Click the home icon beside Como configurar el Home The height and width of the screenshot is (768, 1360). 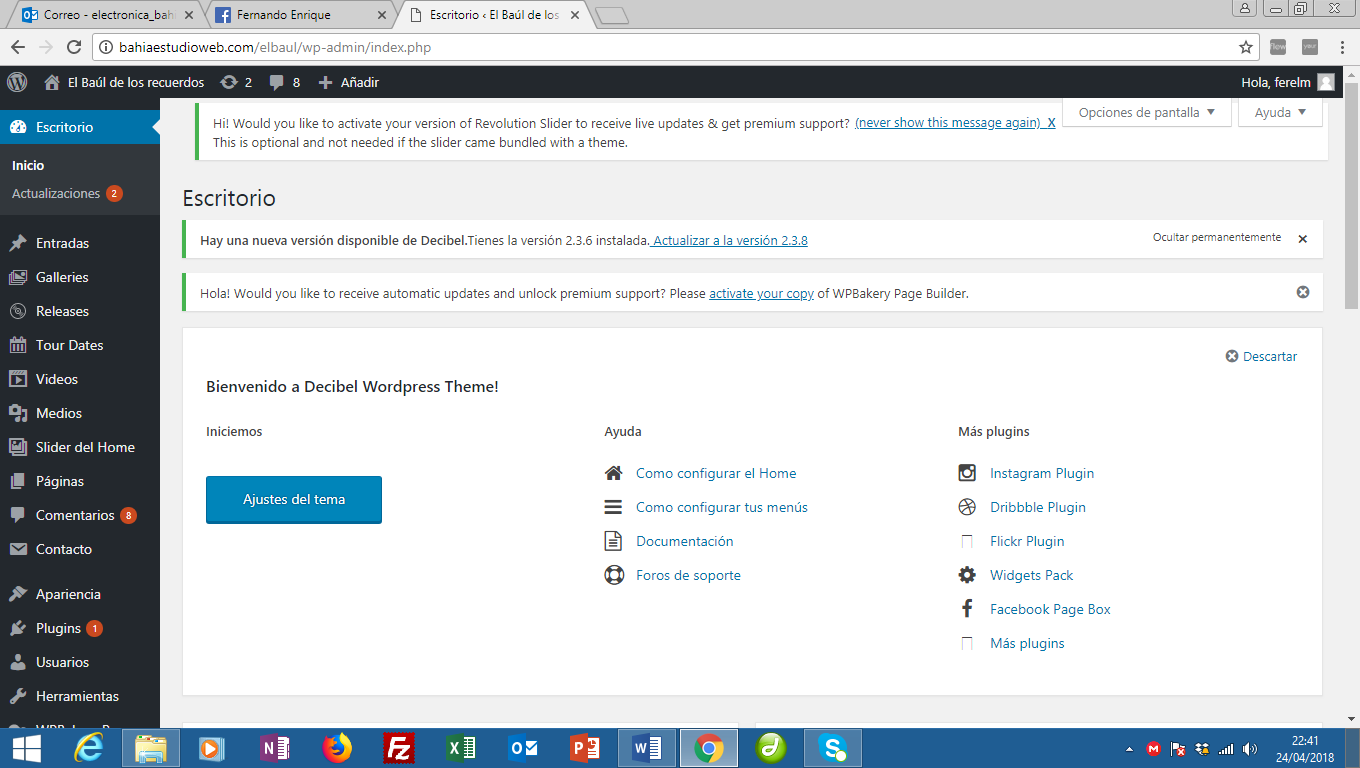[x=614, y=473]
